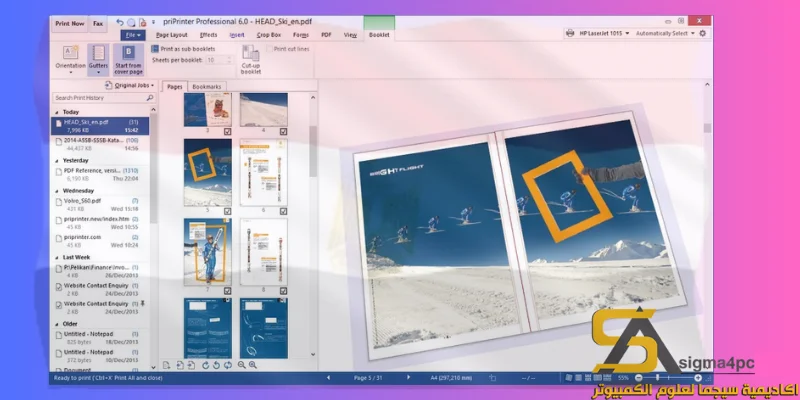The height and width of the screenshot is (400, 800).
Task: Switch to Forms ribbon tab
Action: coord(301,35)
